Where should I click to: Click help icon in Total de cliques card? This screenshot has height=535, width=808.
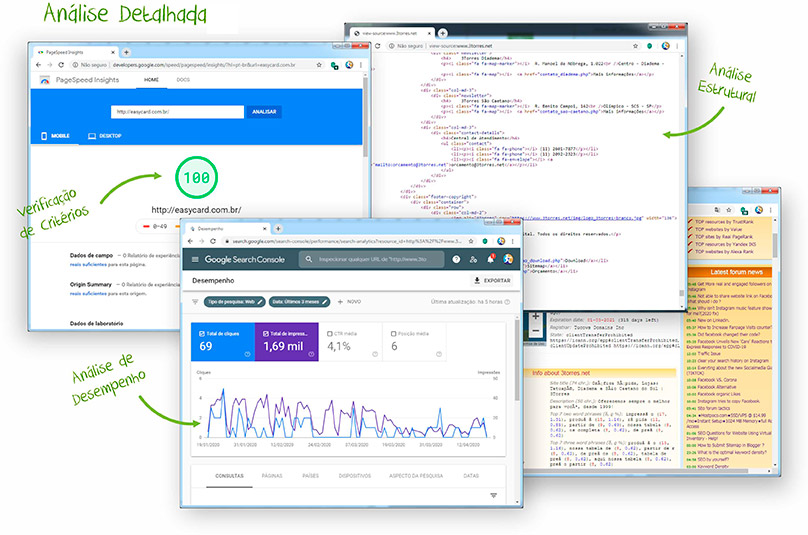[247, 354]
